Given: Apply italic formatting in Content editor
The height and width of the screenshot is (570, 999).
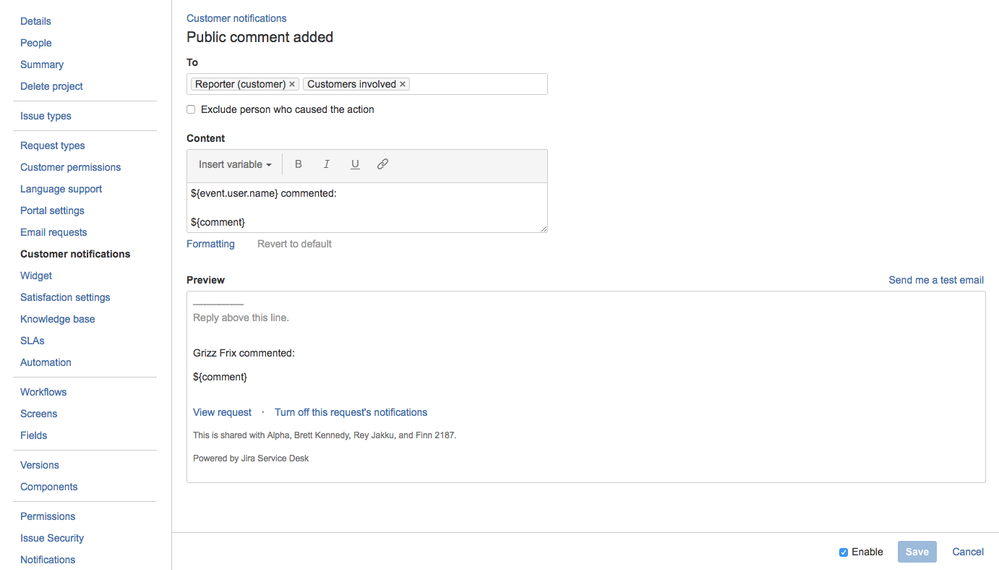Looking at the screenshot, I should click(x=326, y=164).
